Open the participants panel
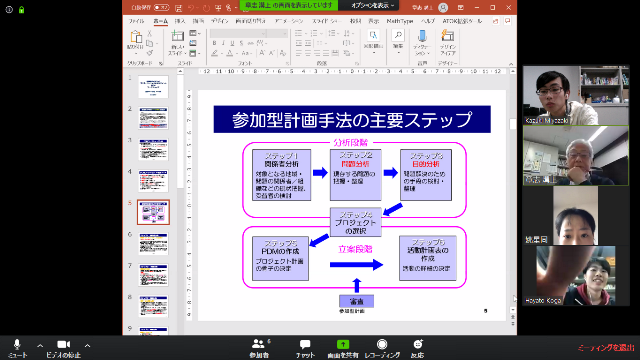 [x=259, y=349]
